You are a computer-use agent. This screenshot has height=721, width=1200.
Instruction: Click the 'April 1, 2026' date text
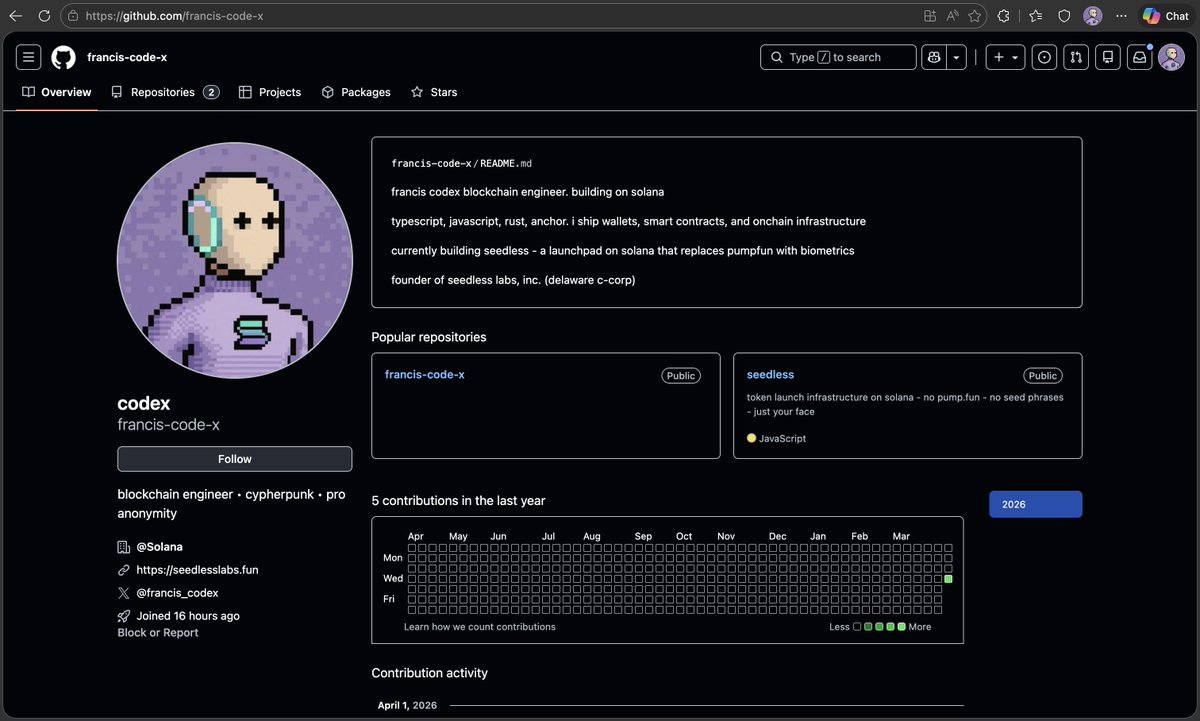(x=408, y=706)
